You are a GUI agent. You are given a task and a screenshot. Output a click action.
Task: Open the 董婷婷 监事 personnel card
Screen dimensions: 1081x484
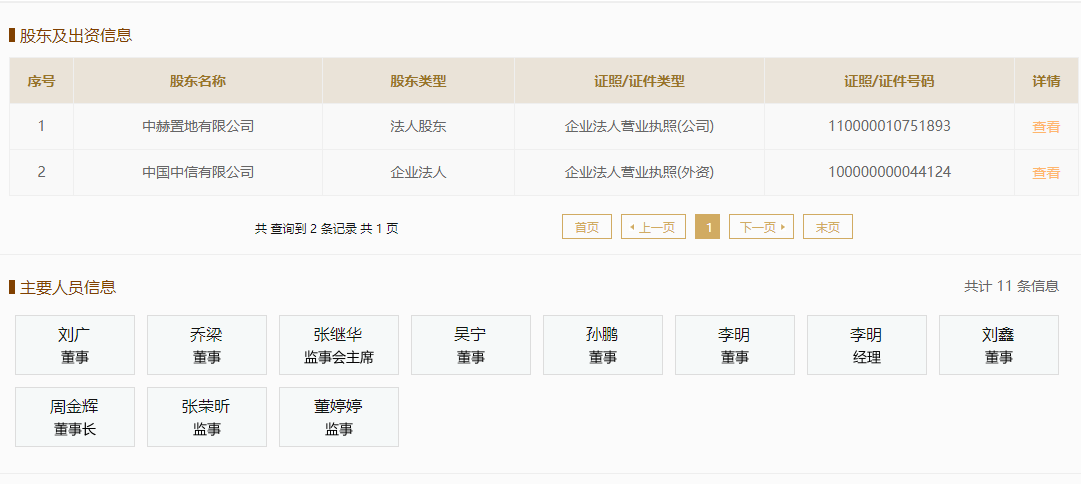pos(339,416)
